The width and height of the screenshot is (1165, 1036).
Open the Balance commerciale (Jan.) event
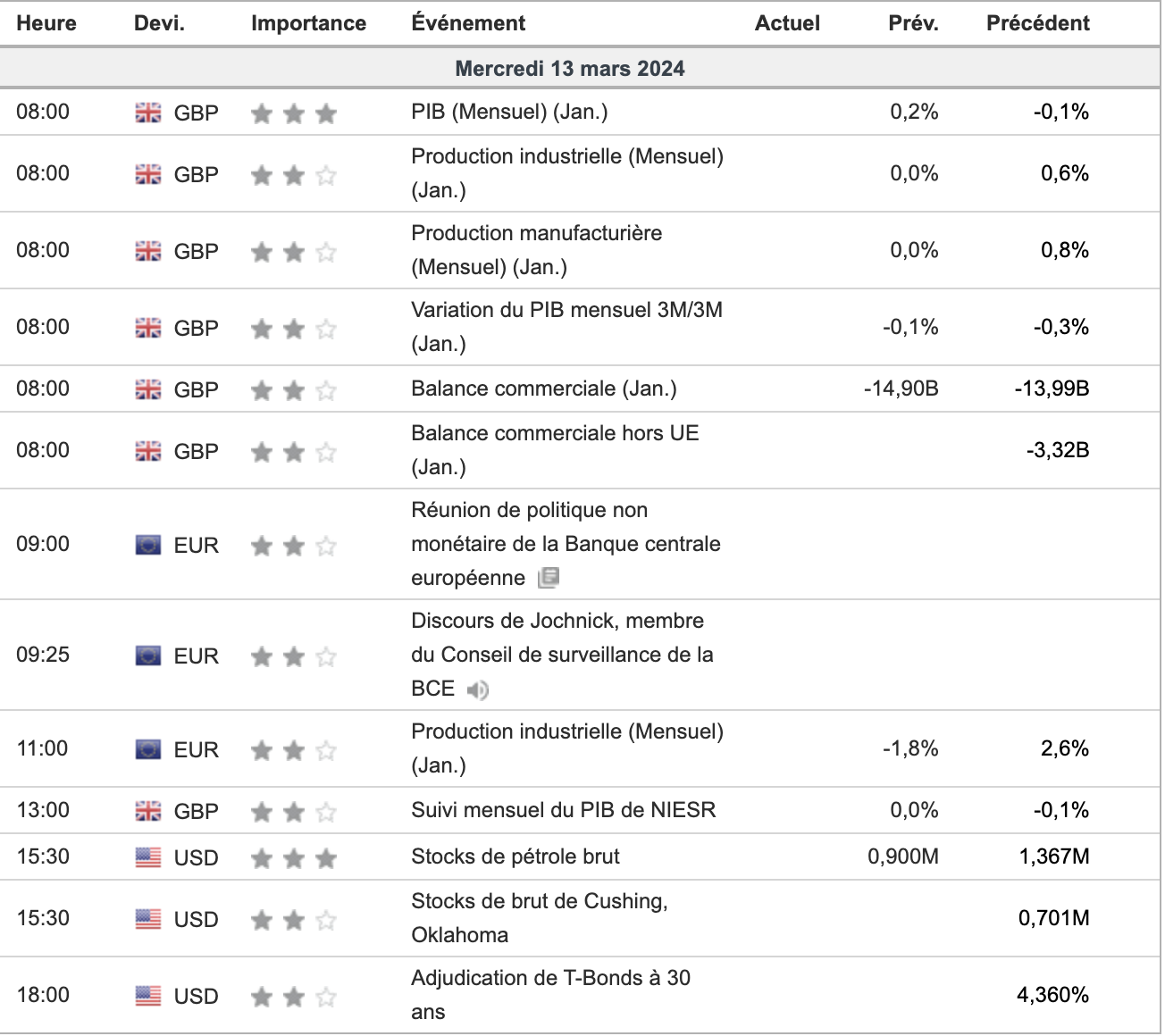(x=544, y=388)
